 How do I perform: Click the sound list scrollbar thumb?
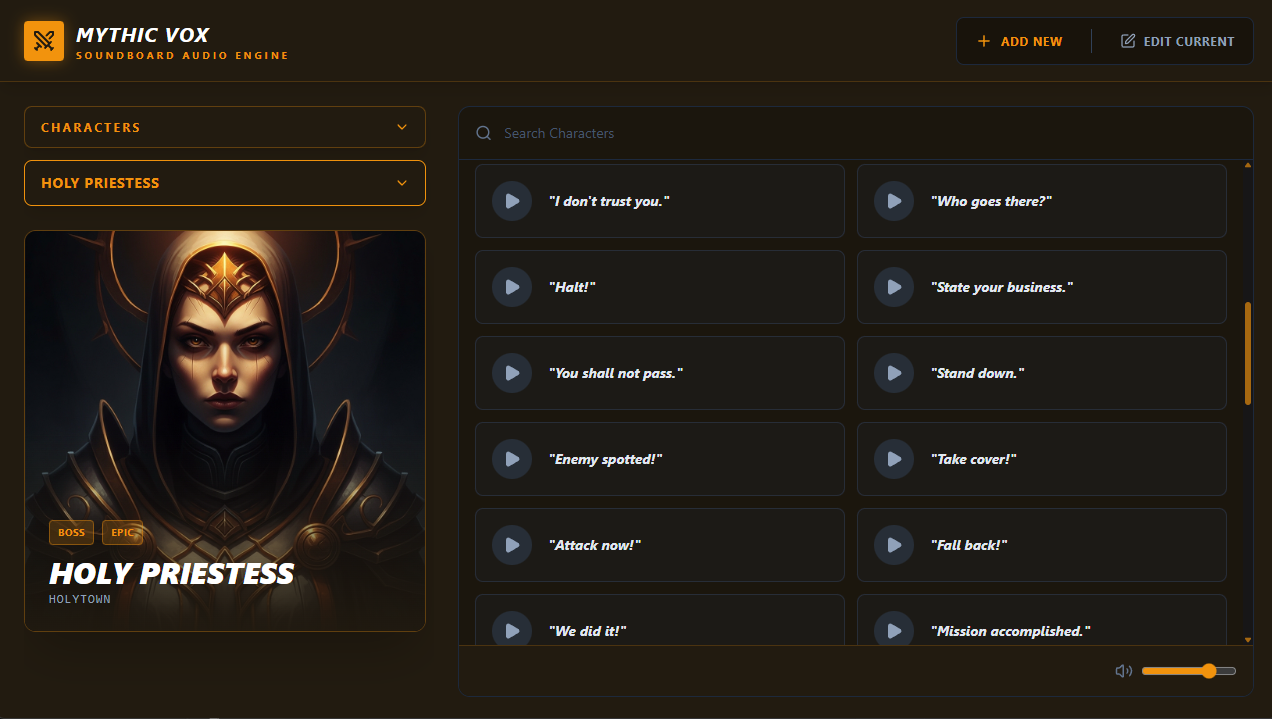[x=1247, y=353]
